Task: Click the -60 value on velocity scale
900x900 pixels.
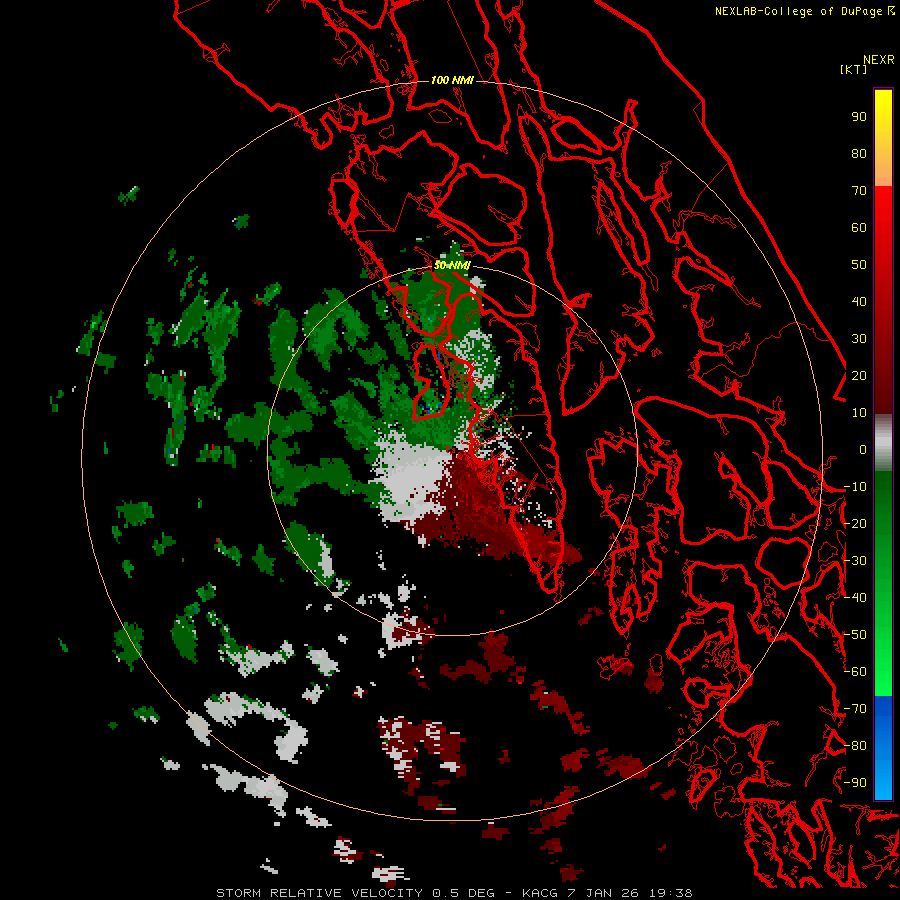Action: point(855,672)
